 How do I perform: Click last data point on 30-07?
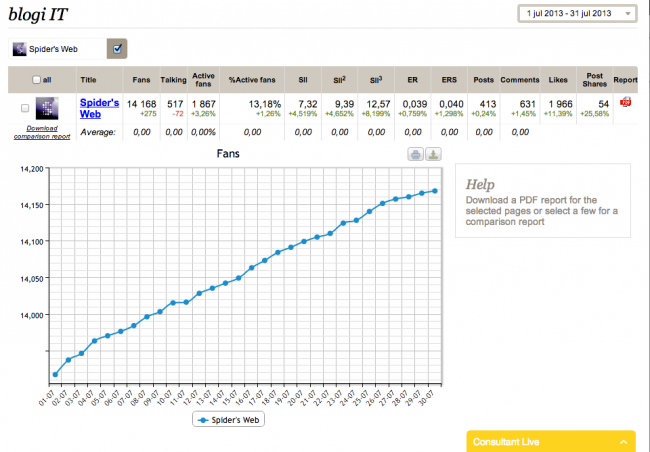point(435,191)
